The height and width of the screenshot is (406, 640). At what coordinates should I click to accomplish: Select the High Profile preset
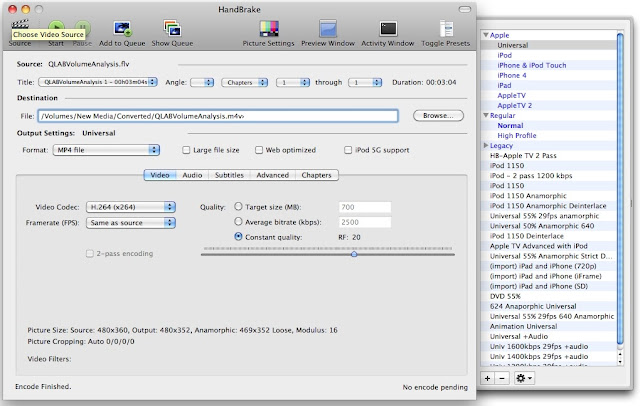[x=517, y=135]
